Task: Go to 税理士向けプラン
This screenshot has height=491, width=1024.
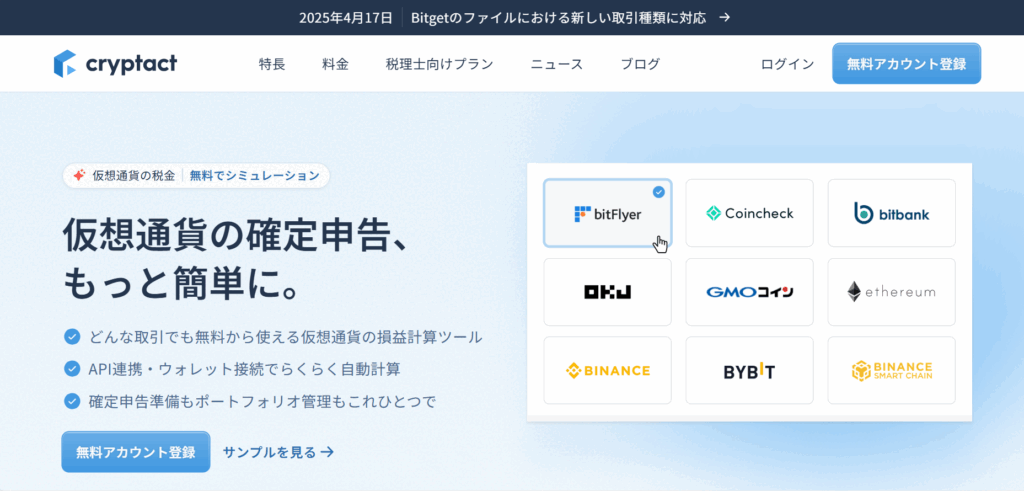Action: click(x=439, y=64)
